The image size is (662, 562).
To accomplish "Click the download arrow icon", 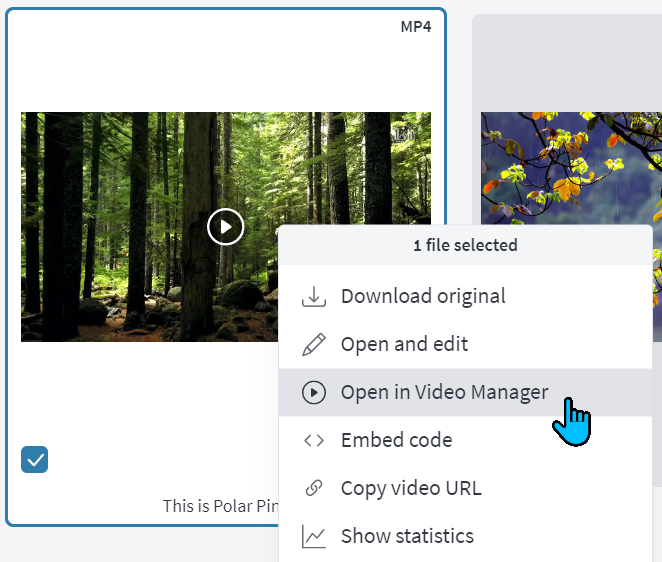I will (x=314, y=296).
